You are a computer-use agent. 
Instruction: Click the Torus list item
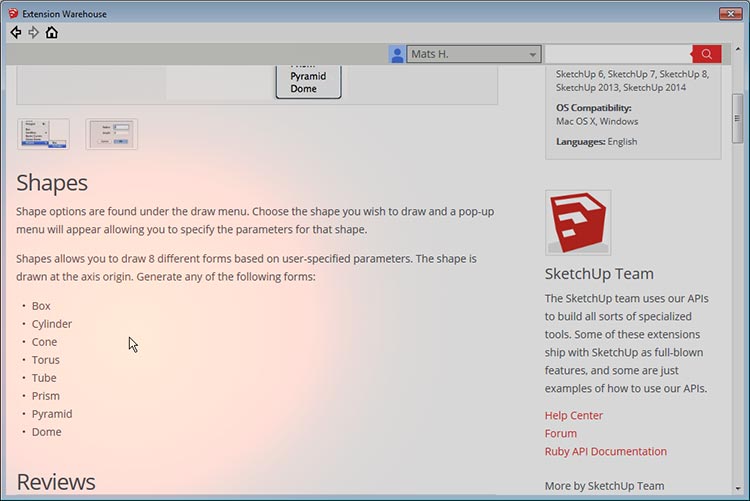[x=46, y=360]
